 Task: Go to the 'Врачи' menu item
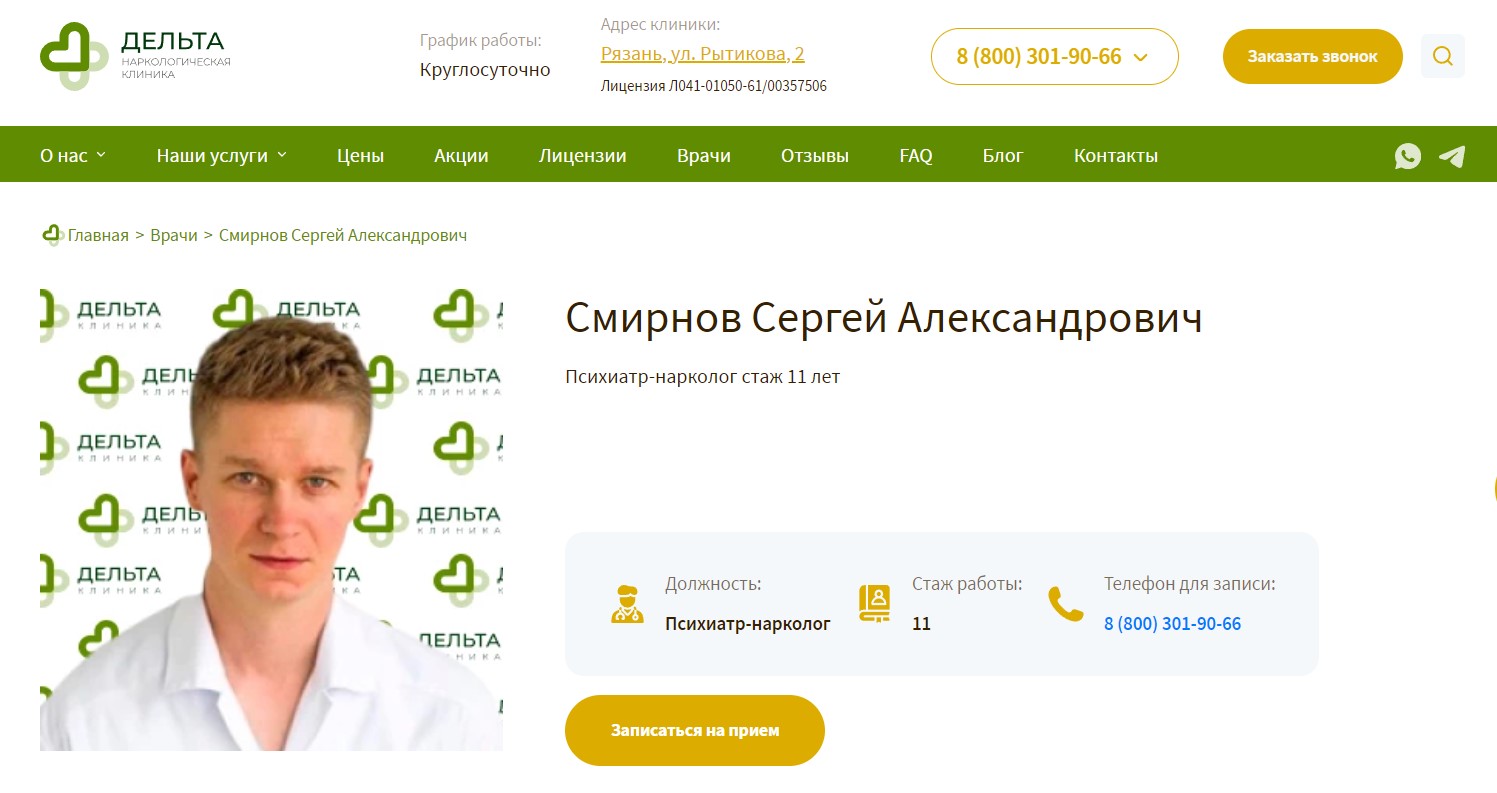pyautogui.click(x=703, y=156)
